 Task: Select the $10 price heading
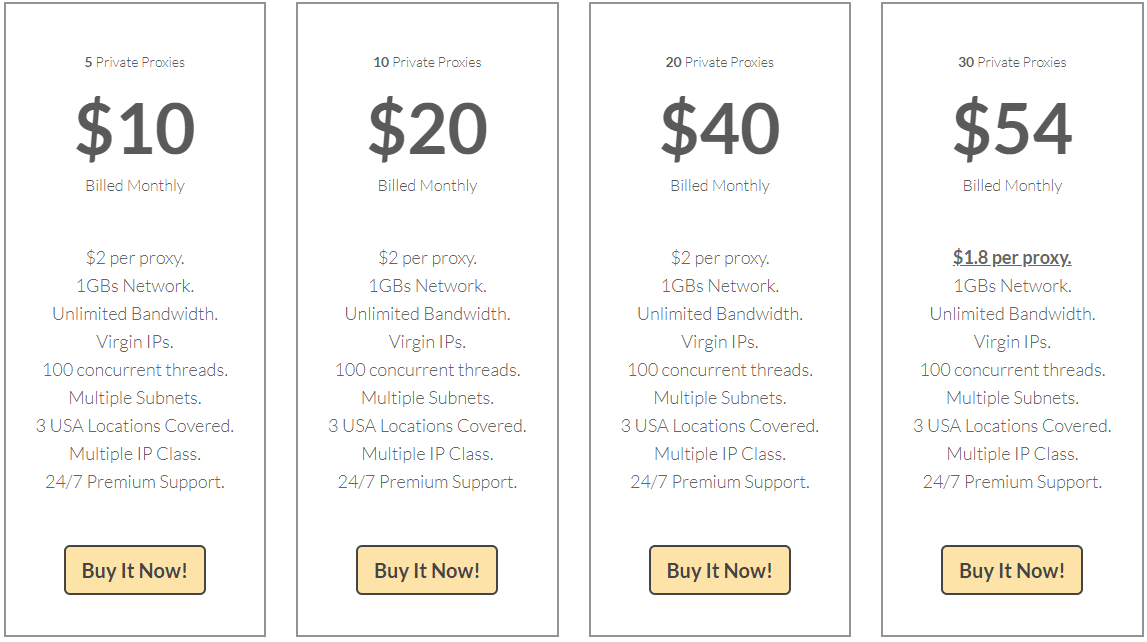[135, 129]
